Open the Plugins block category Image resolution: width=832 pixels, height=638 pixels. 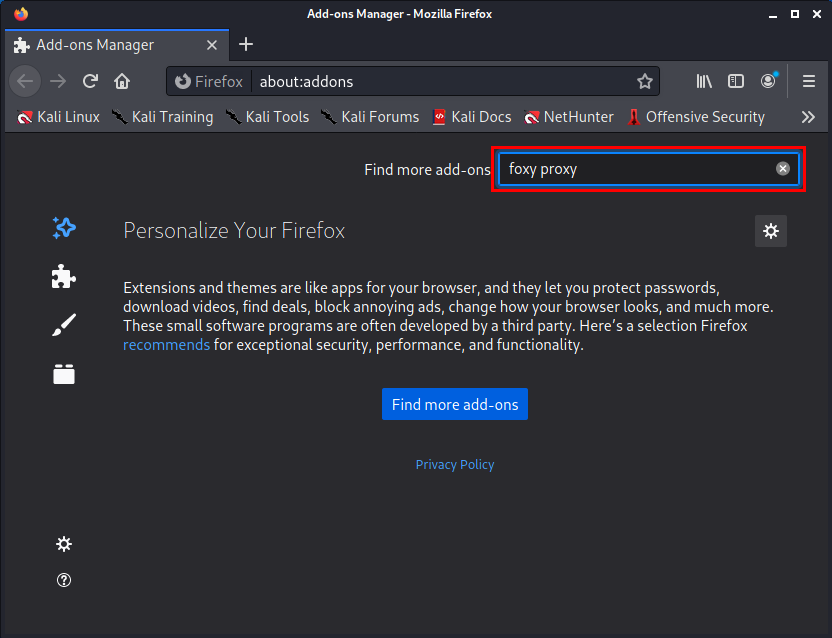[x=64, y=374]
